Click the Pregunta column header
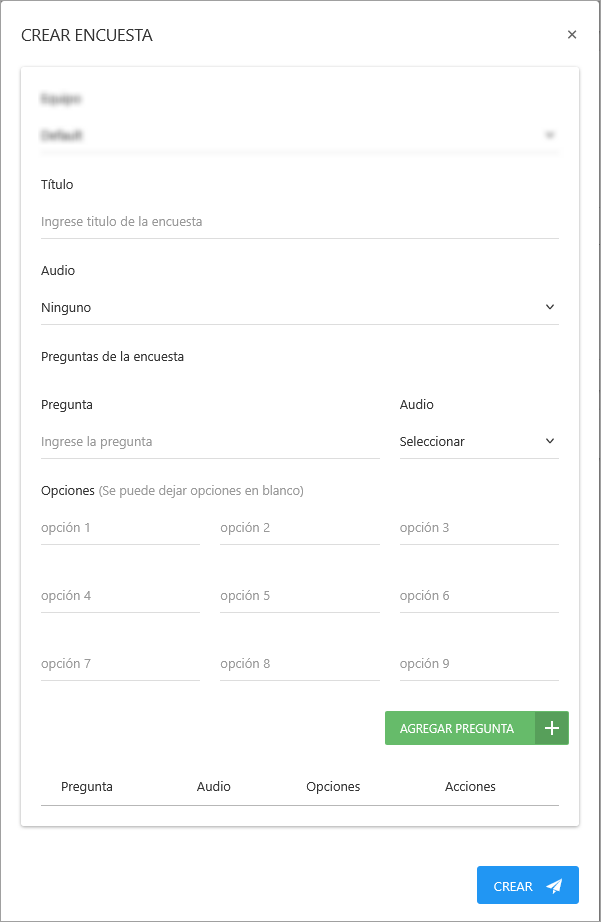 pyautogui.click(x=87, y=787)
